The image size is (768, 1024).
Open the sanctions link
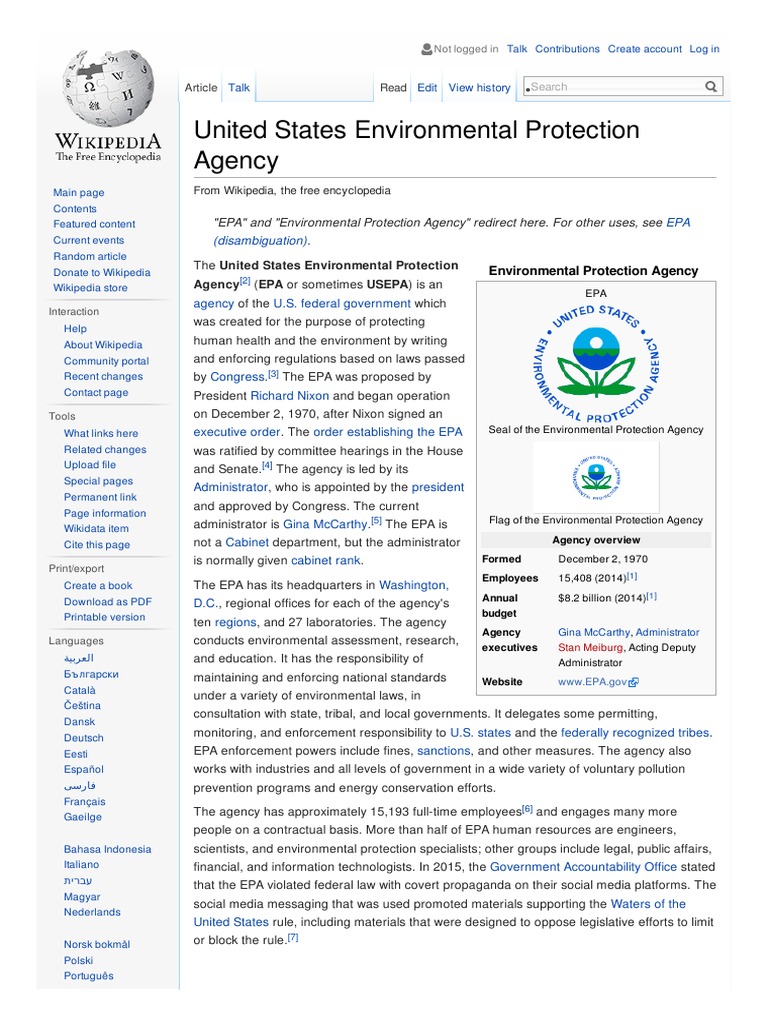click(444, 752)
